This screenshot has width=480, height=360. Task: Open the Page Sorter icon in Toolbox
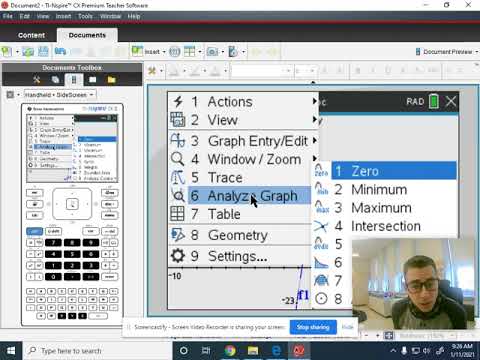pos(55,80)
